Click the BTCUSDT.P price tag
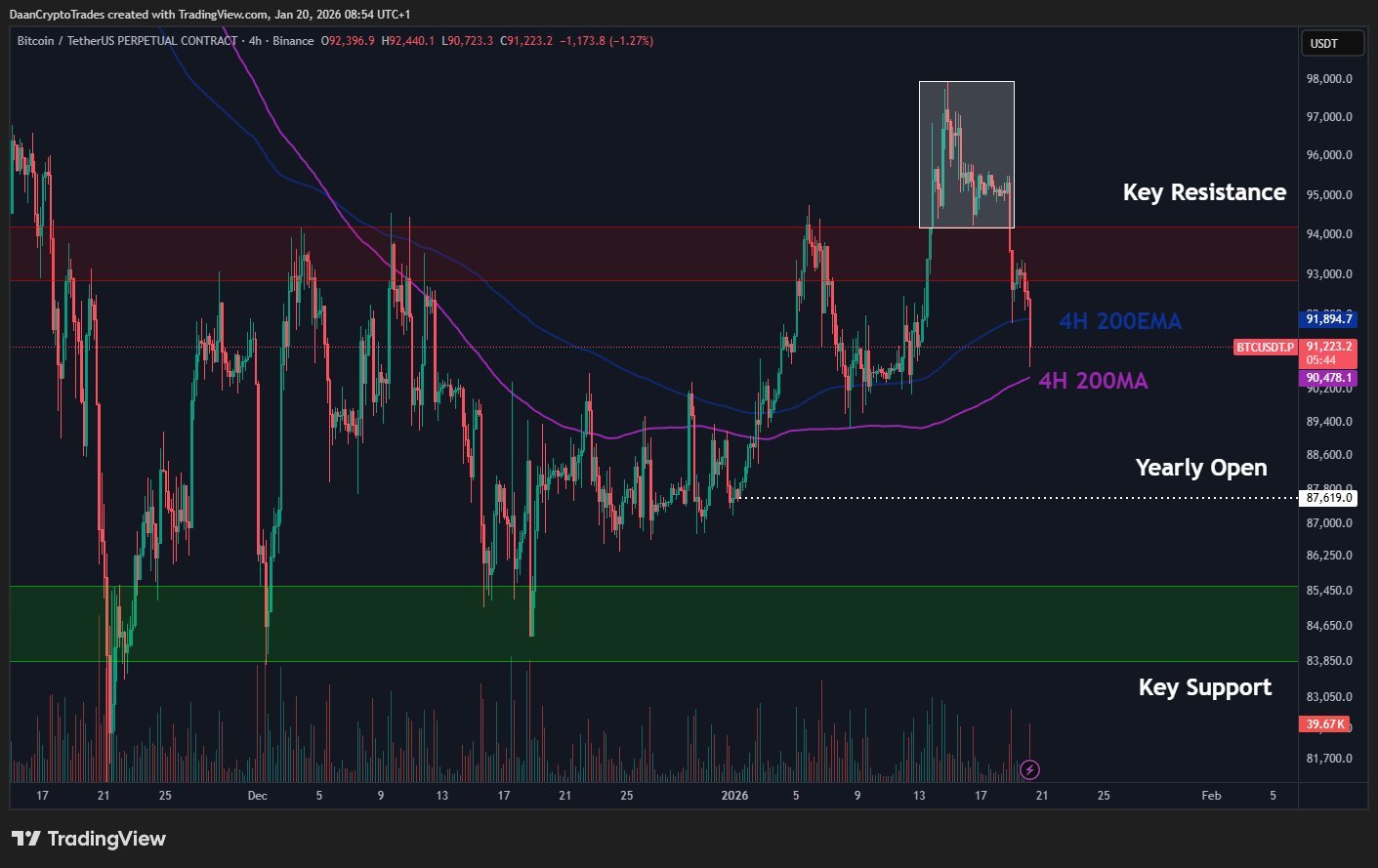This screenshot has width=1378, height=868. point(1265,348)
